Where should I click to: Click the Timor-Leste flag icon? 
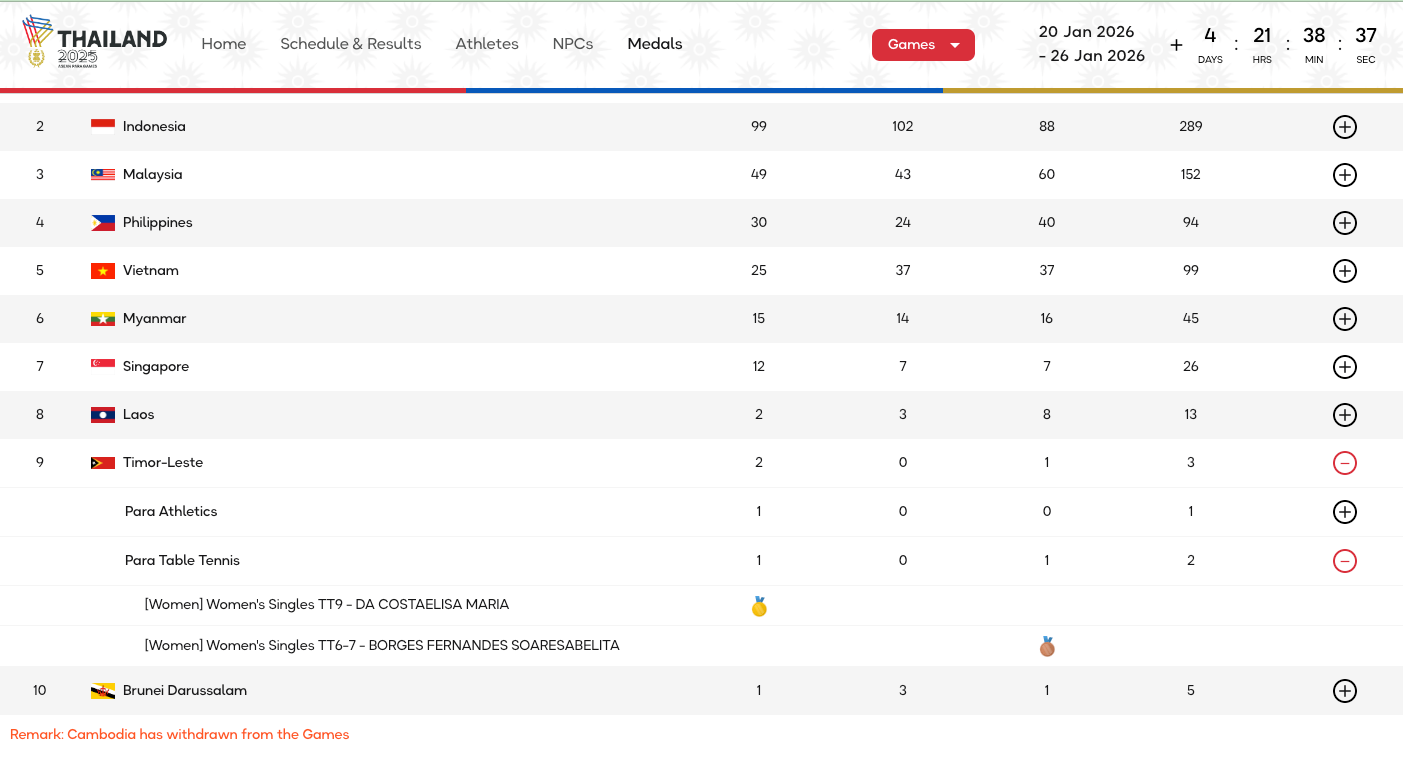click(x=103, y=463)
